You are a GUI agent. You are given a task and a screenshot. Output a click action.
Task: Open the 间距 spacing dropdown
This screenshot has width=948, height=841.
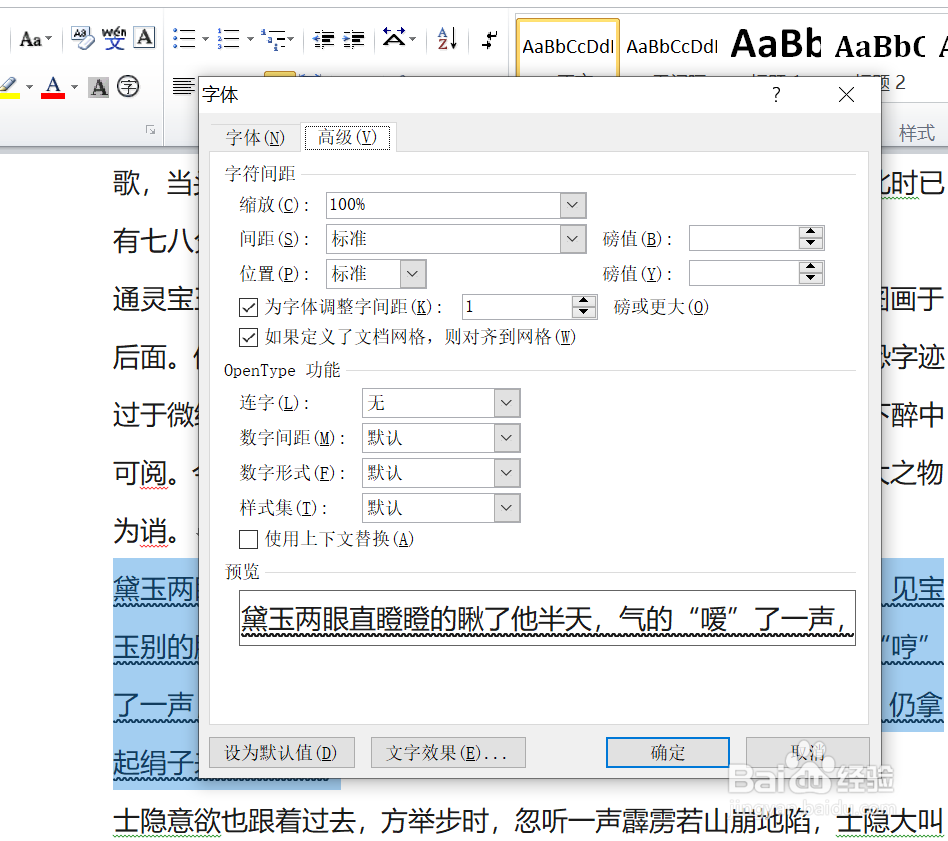point(572,239)
